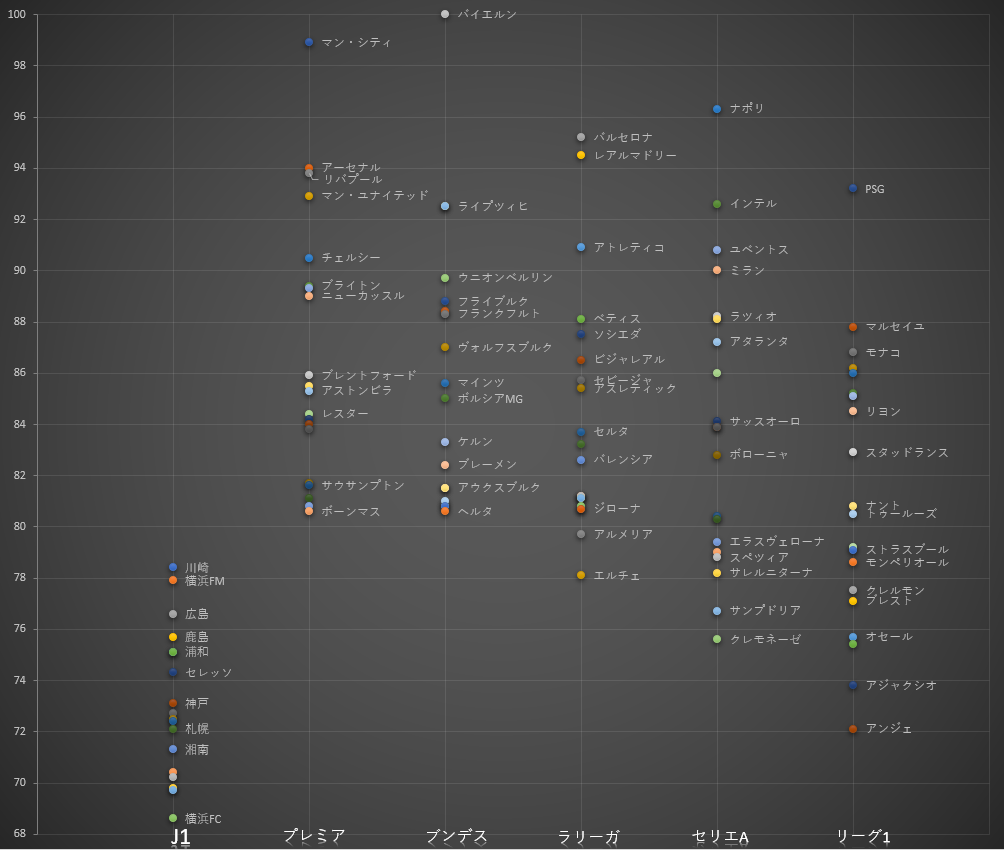Click the アトレティコ label
1004x850 pixels.
[629, 247]
